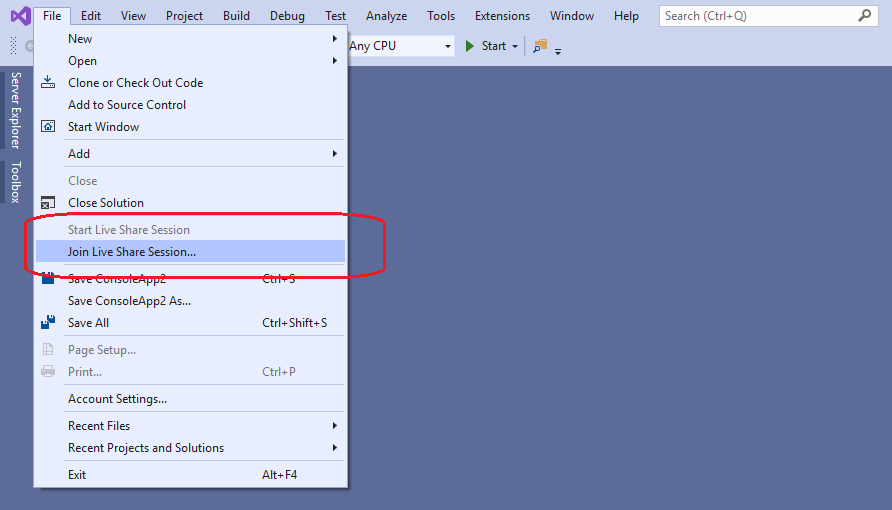Choose Save ConsoleApp2 As...
This screenshot has height=510, width=892.
tap(191, 300)
